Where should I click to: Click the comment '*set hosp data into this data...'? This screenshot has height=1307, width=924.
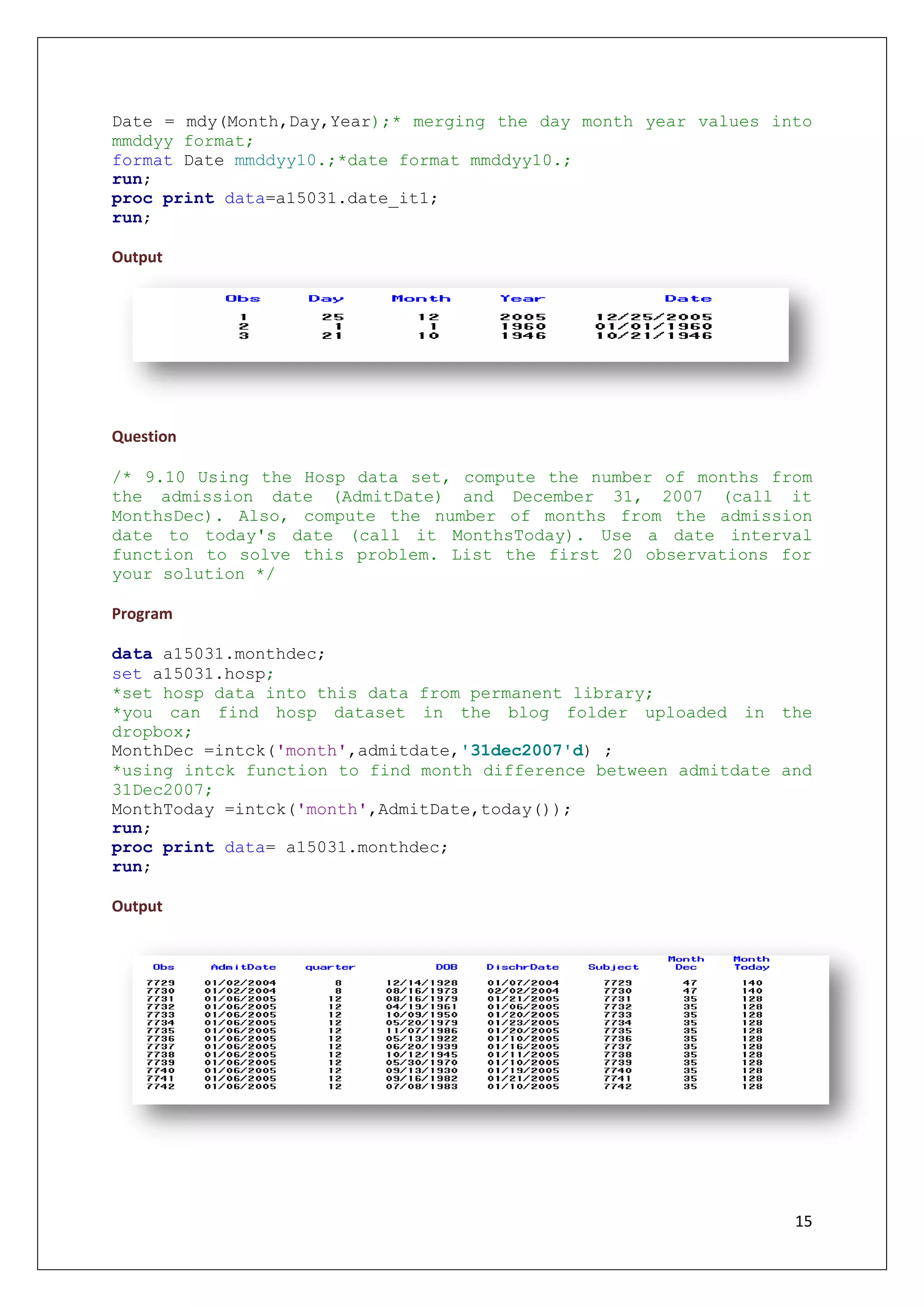click(382, 693)
